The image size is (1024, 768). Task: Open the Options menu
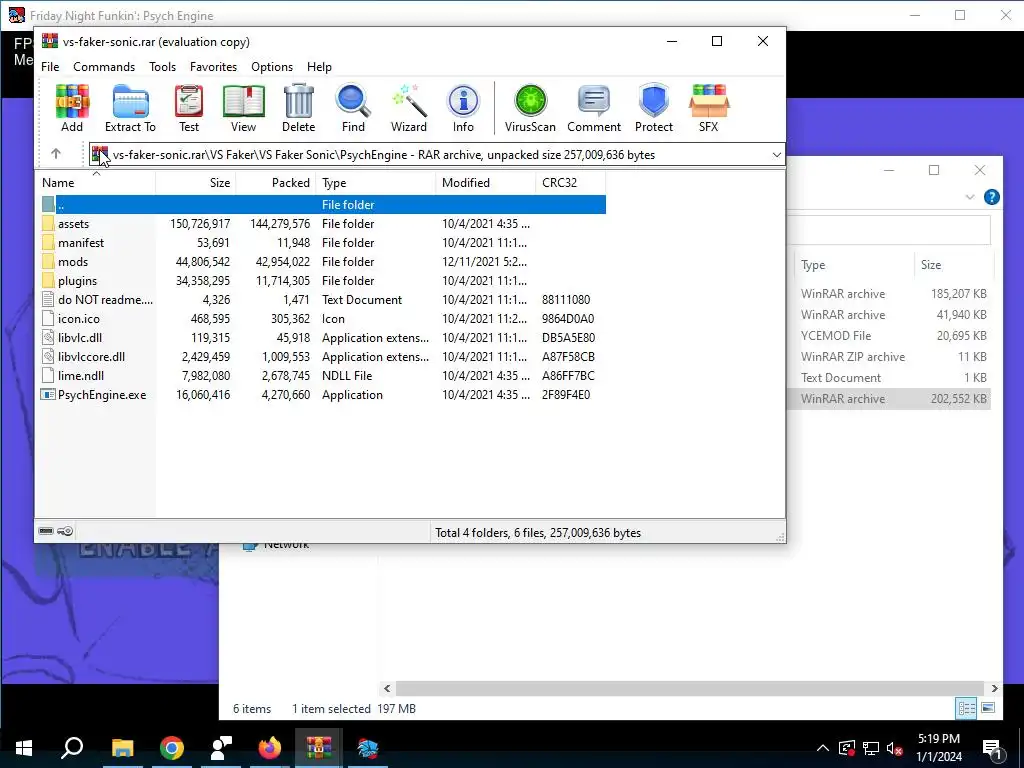click(272, 67)
